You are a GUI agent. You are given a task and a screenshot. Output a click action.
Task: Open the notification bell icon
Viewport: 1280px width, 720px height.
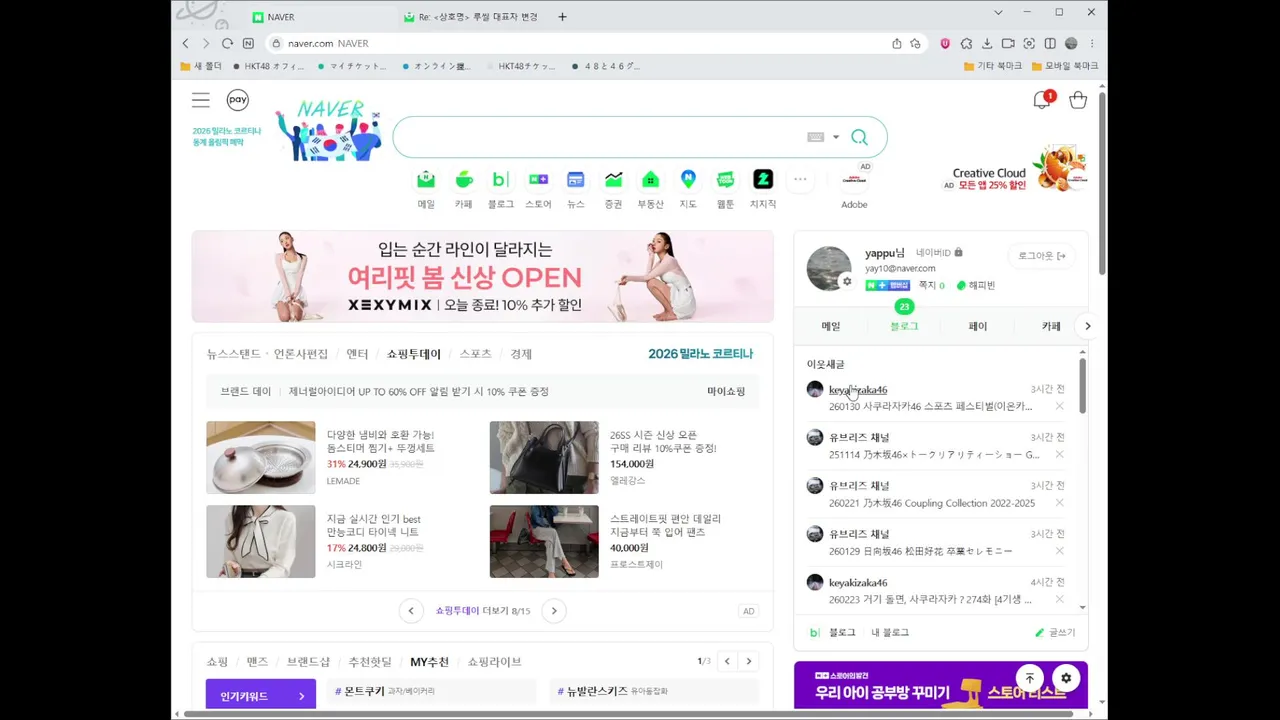pos(1042,100)
